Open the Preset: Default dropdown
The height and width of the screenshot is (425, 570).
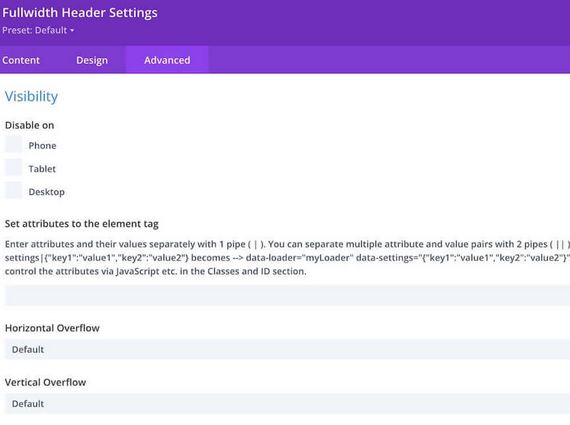38,30
